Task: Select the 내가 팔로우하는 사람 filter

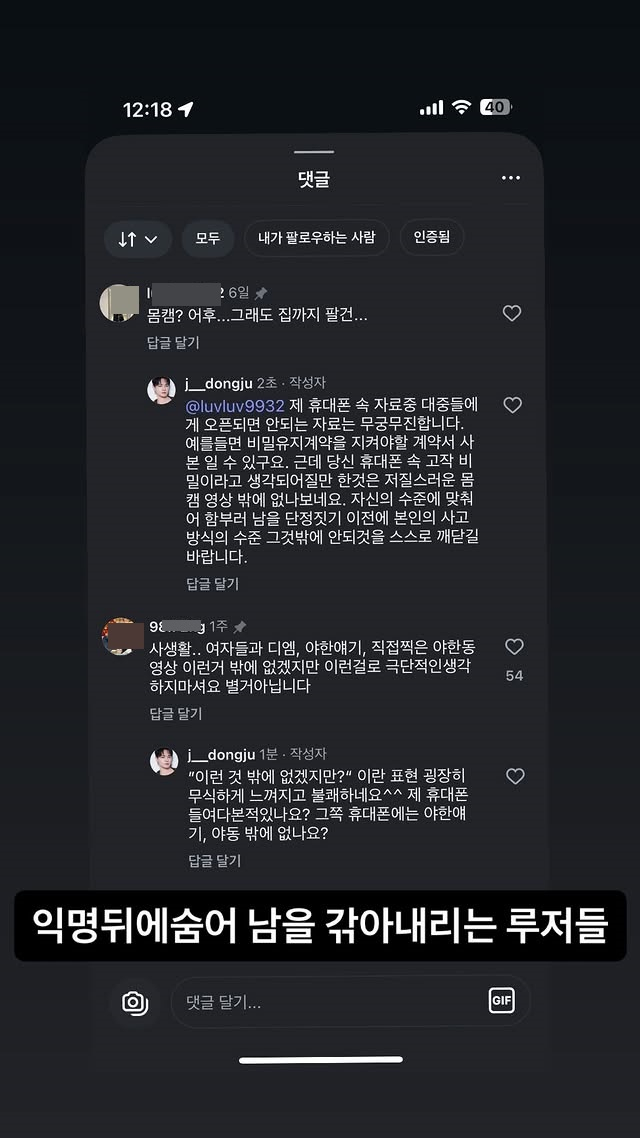Action: click(x=316, y=238)
